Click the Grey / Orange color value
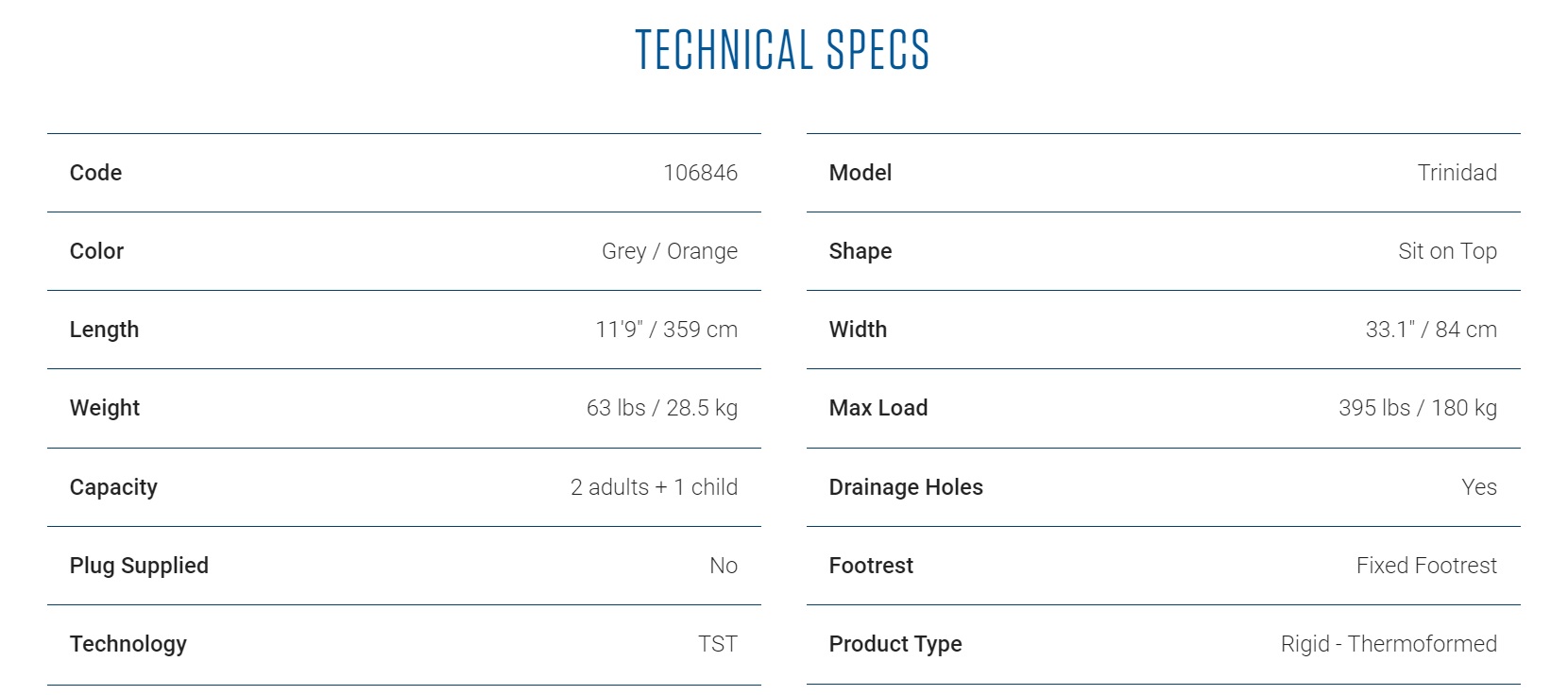1568x695 pixels. 669,251
